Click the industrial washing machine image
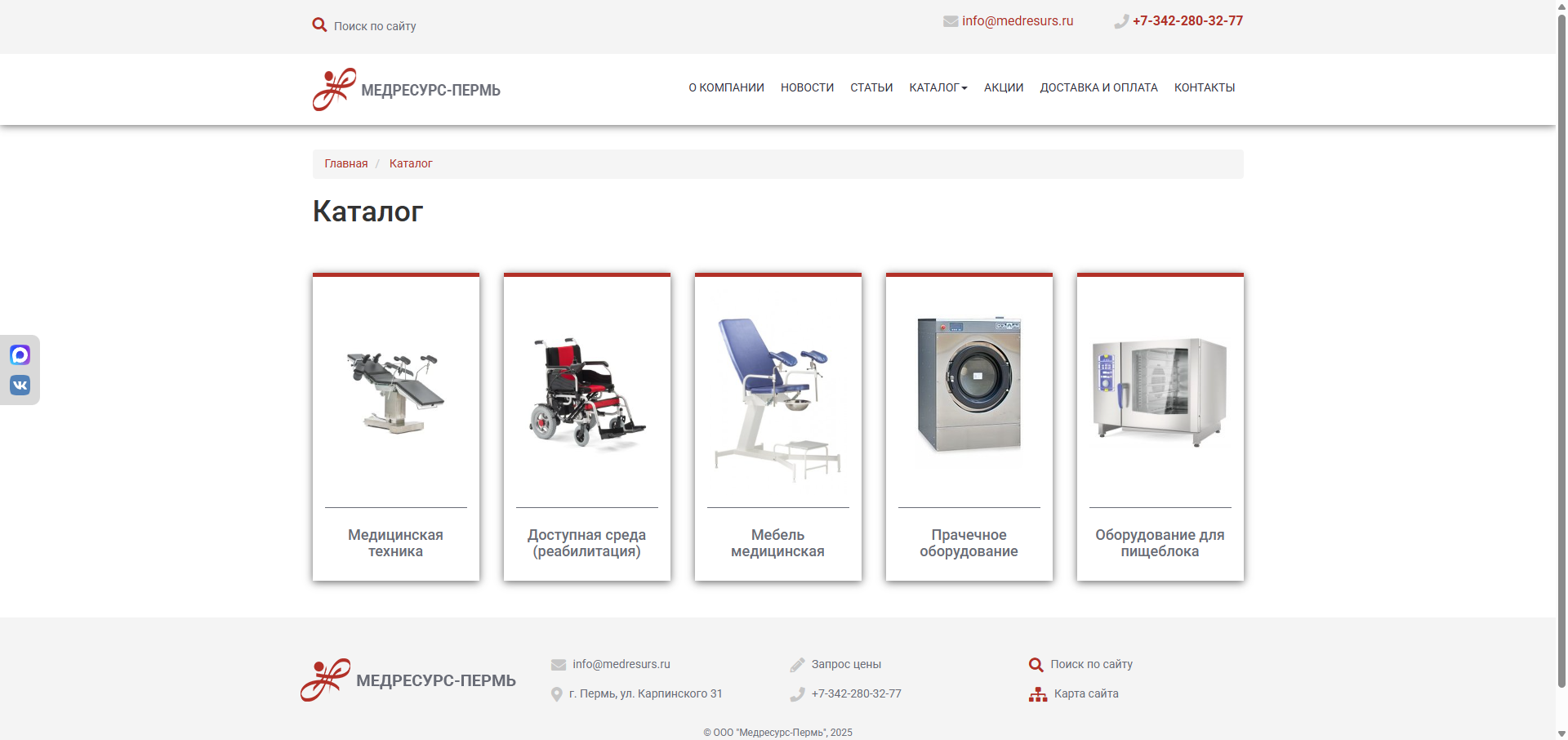 pyautogui.click(x=969, y=386)
